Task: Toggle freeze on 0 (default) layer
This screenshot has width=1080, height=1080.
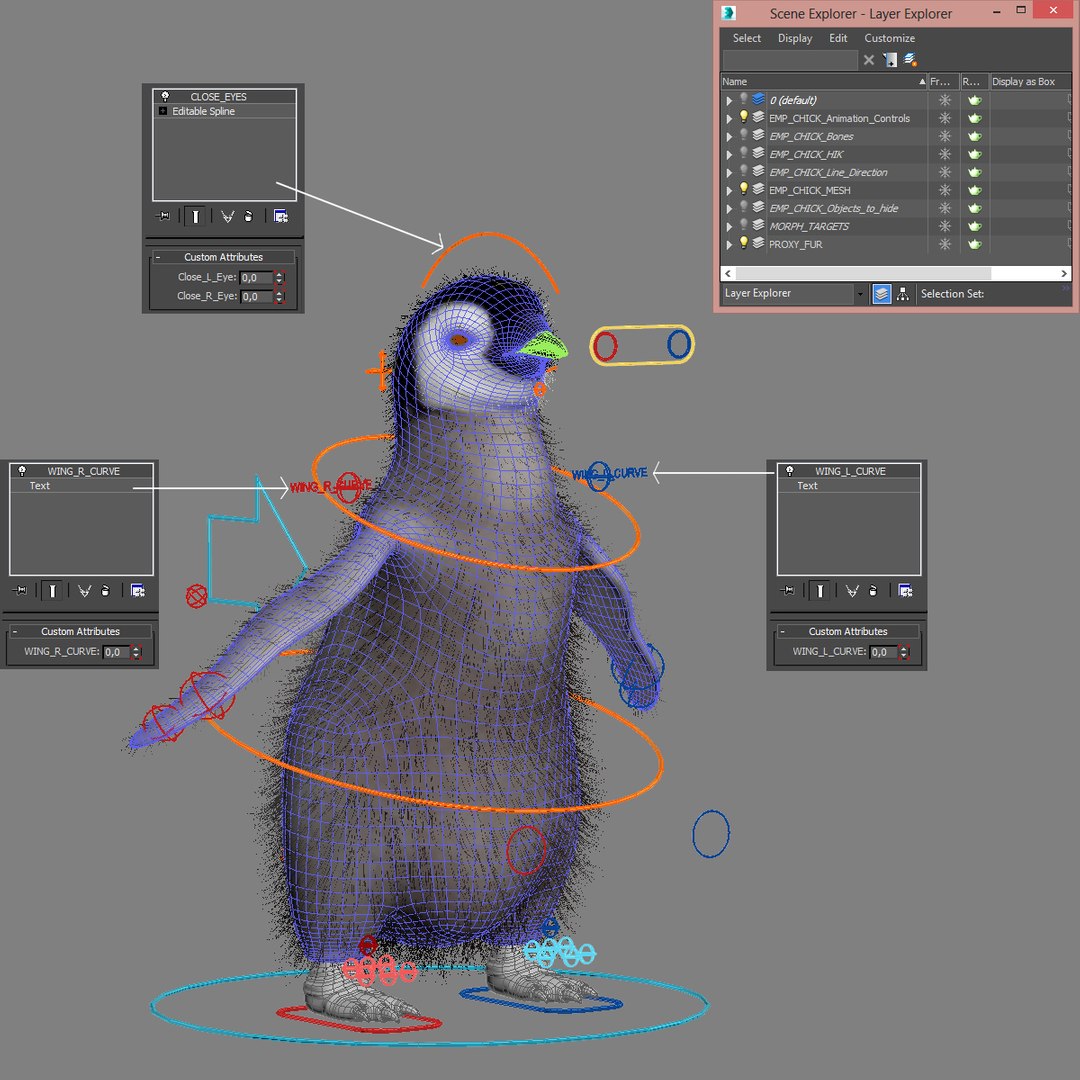Action: [944, 101]
